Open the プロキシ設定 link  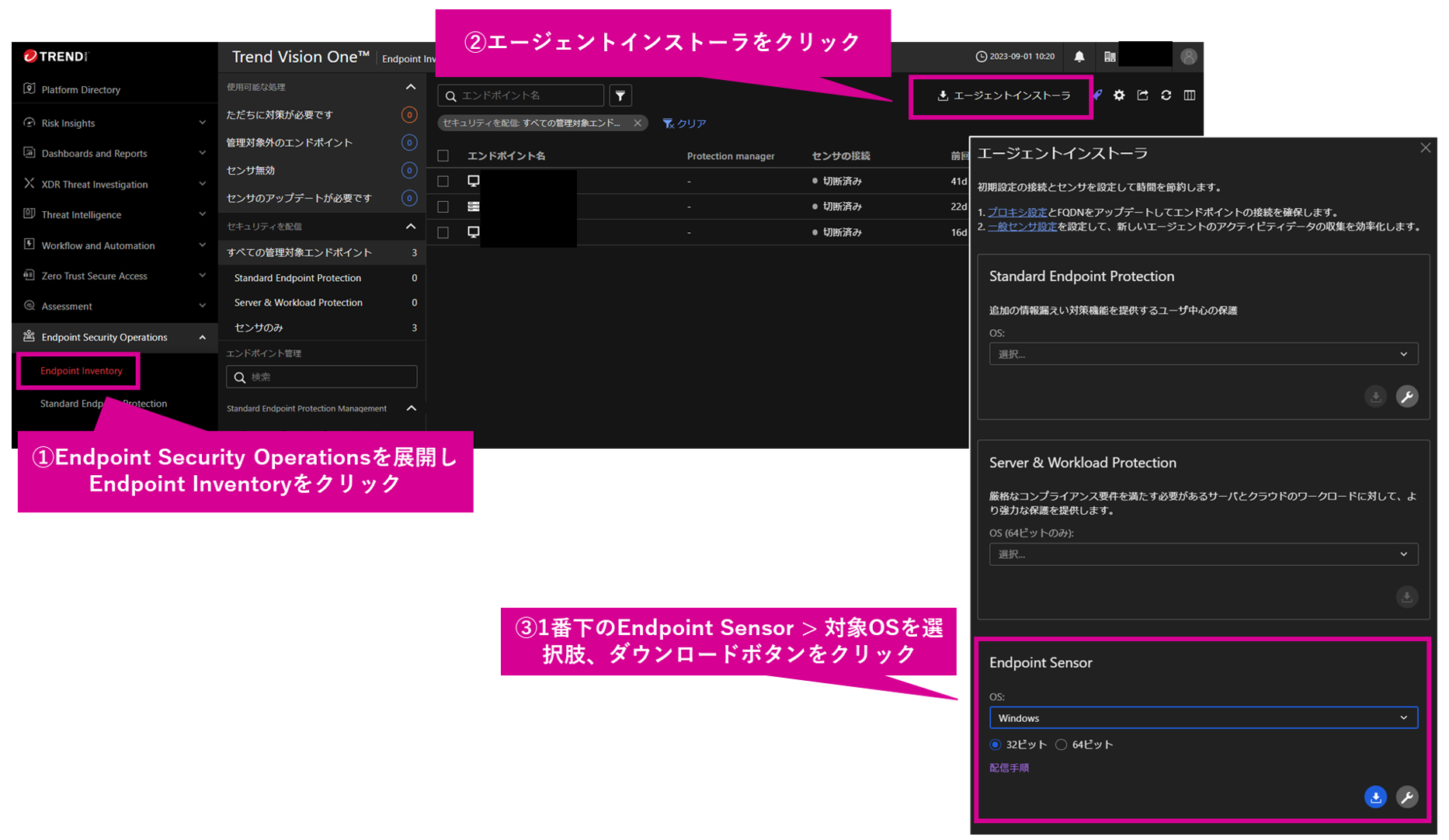pos(1016,212)
